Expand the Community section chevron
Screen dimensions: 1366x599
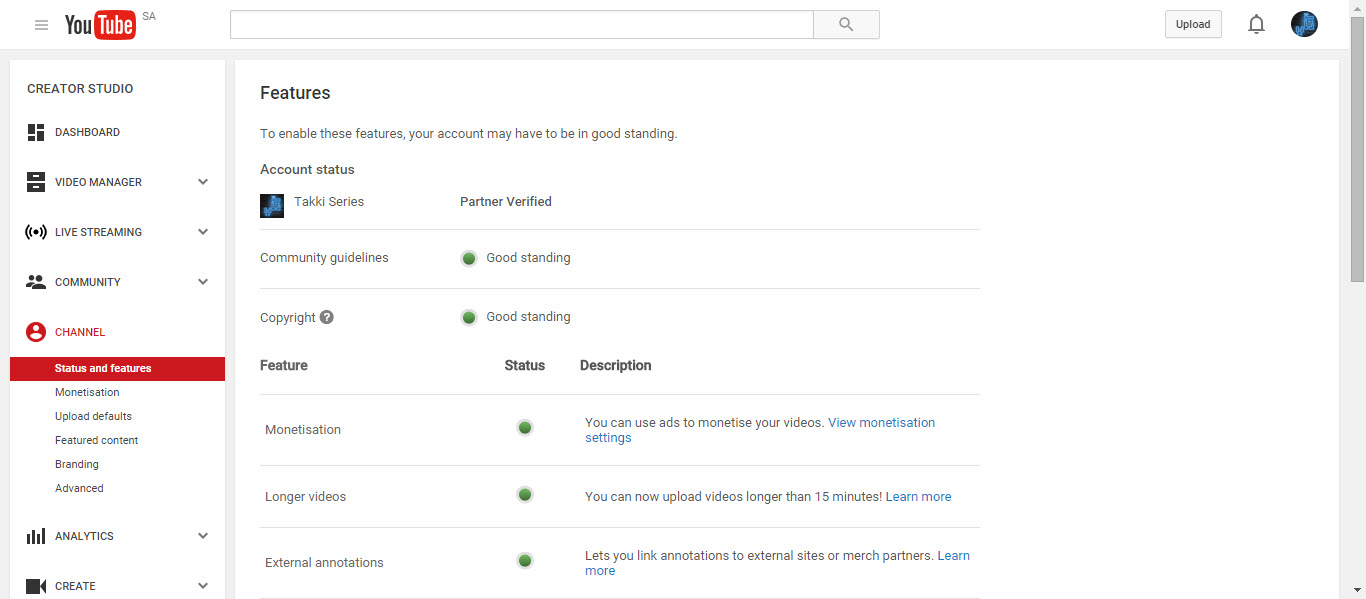point(203,282)
